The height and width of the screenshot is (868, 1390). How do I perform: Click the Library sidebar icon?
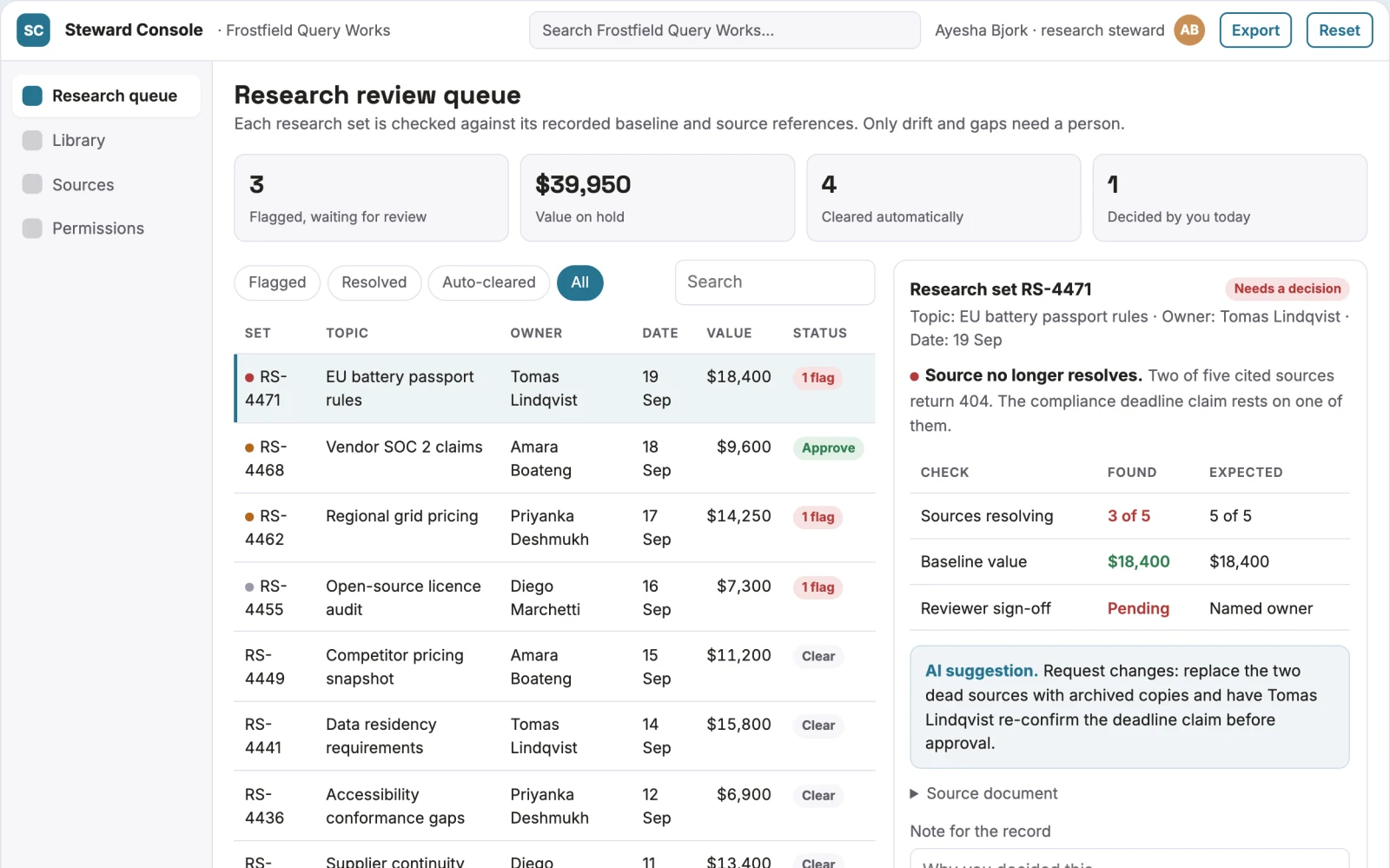tap(32, 140)
